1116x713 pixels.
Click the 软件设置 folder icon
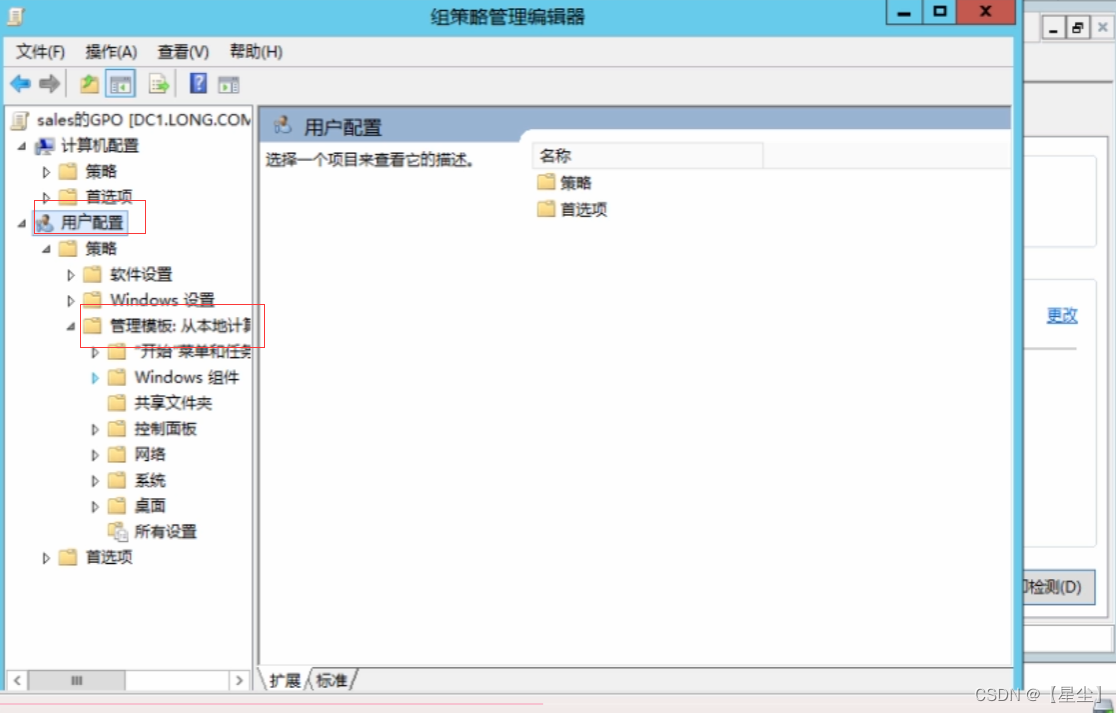click(93, 274)
